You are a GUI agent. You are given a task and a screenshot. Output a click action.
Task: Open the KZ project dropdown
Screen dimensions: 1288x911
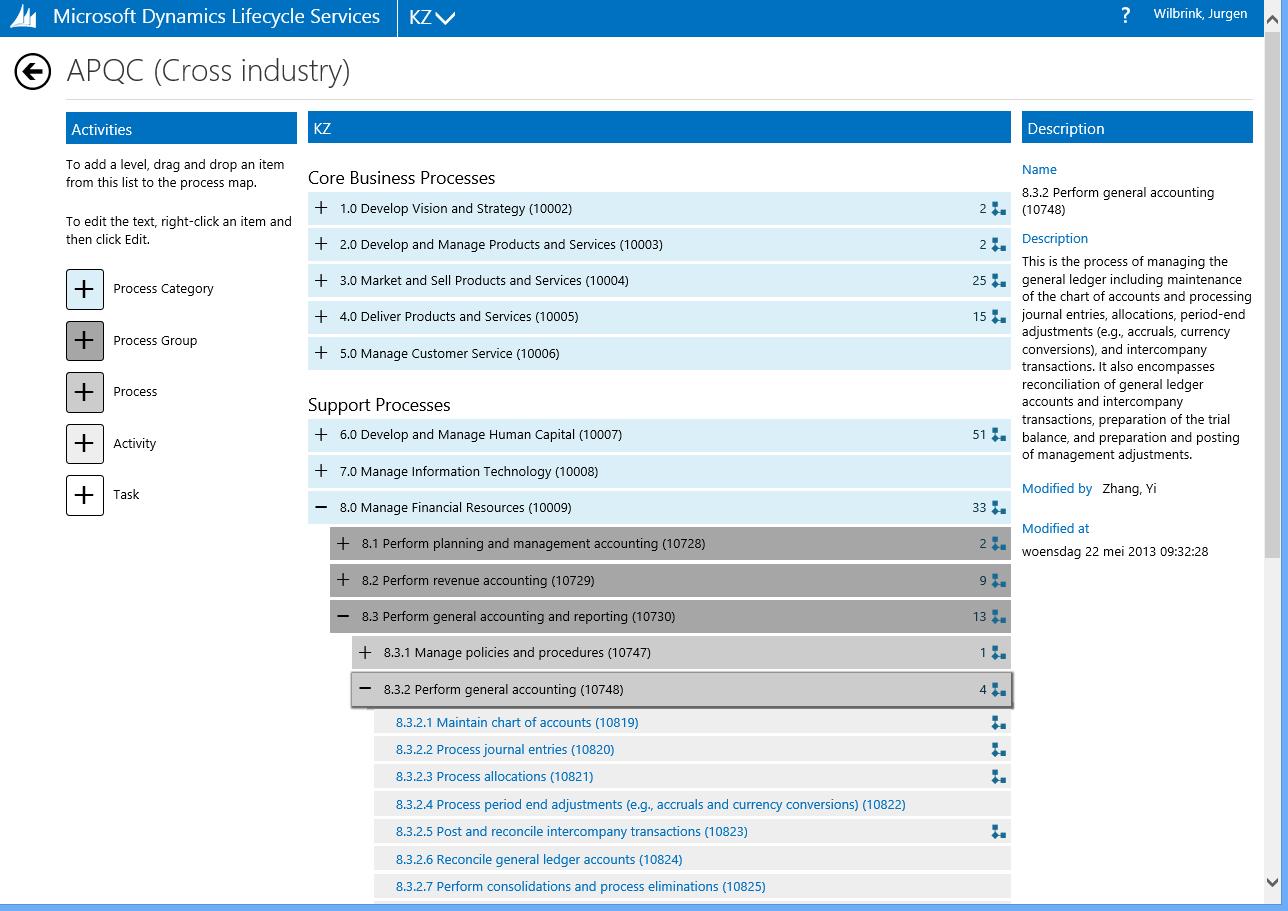432,17
